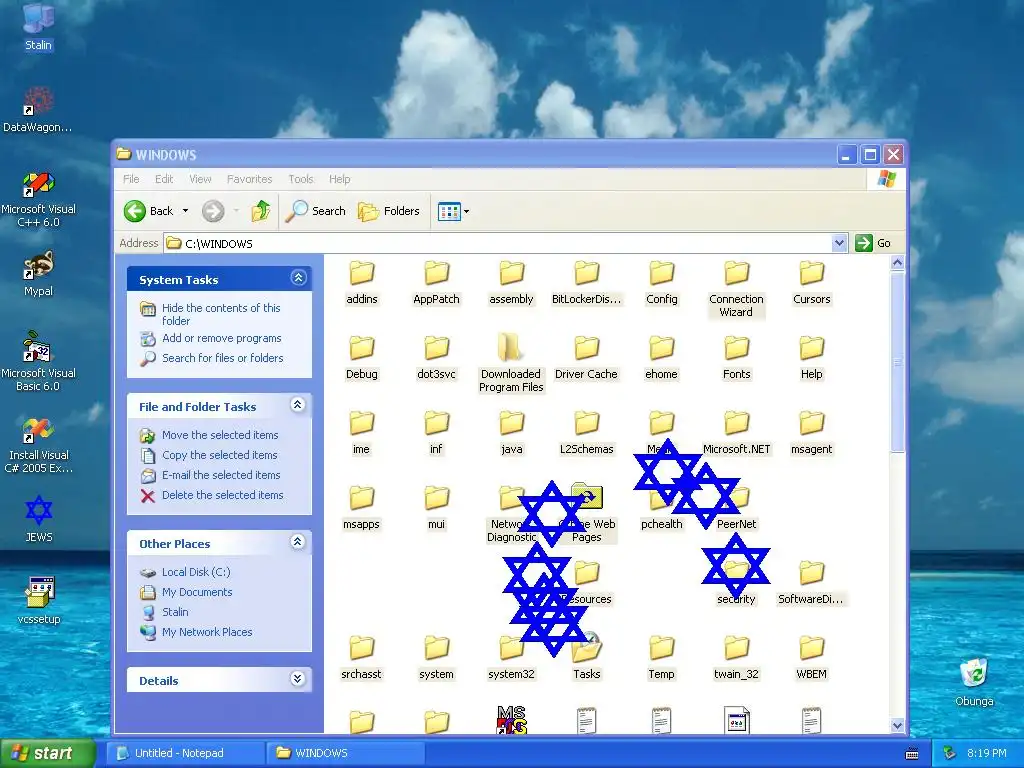Open the Views icon dropdown
This screenshot has width=1024, height=768.
point(453,211)
